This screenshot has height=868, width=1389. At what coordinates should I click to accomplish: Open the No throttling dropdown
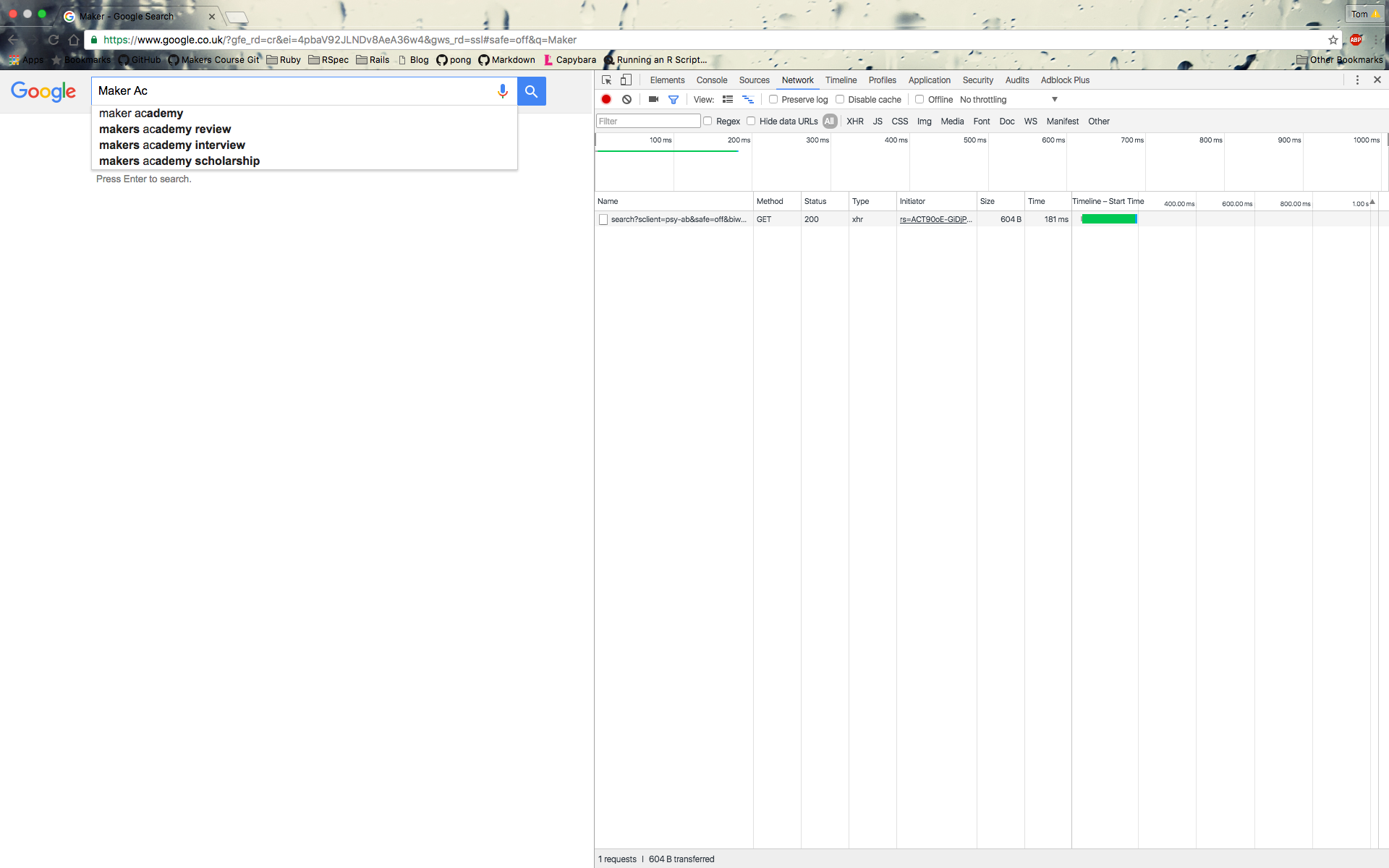click(1008, 100)
